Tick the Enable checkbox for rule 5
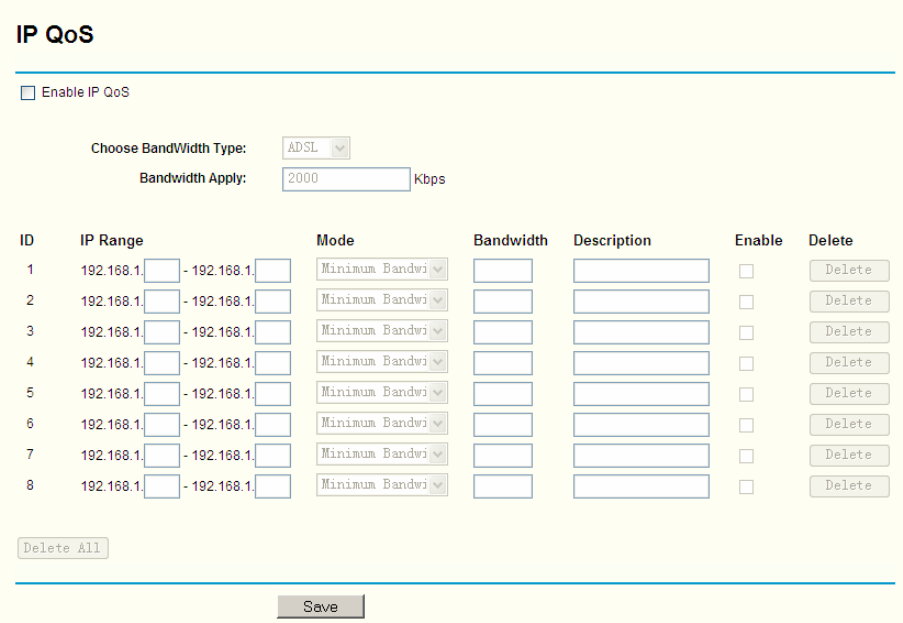 point(746,394)
